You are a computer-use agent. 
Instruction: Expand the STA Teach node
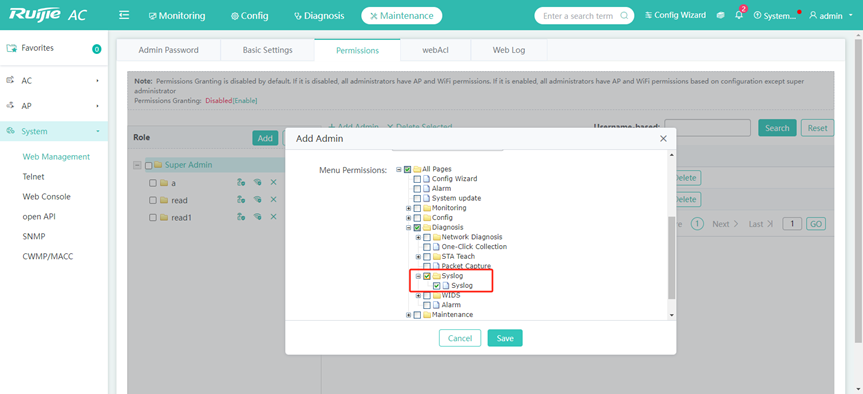(x=418, y=256)
